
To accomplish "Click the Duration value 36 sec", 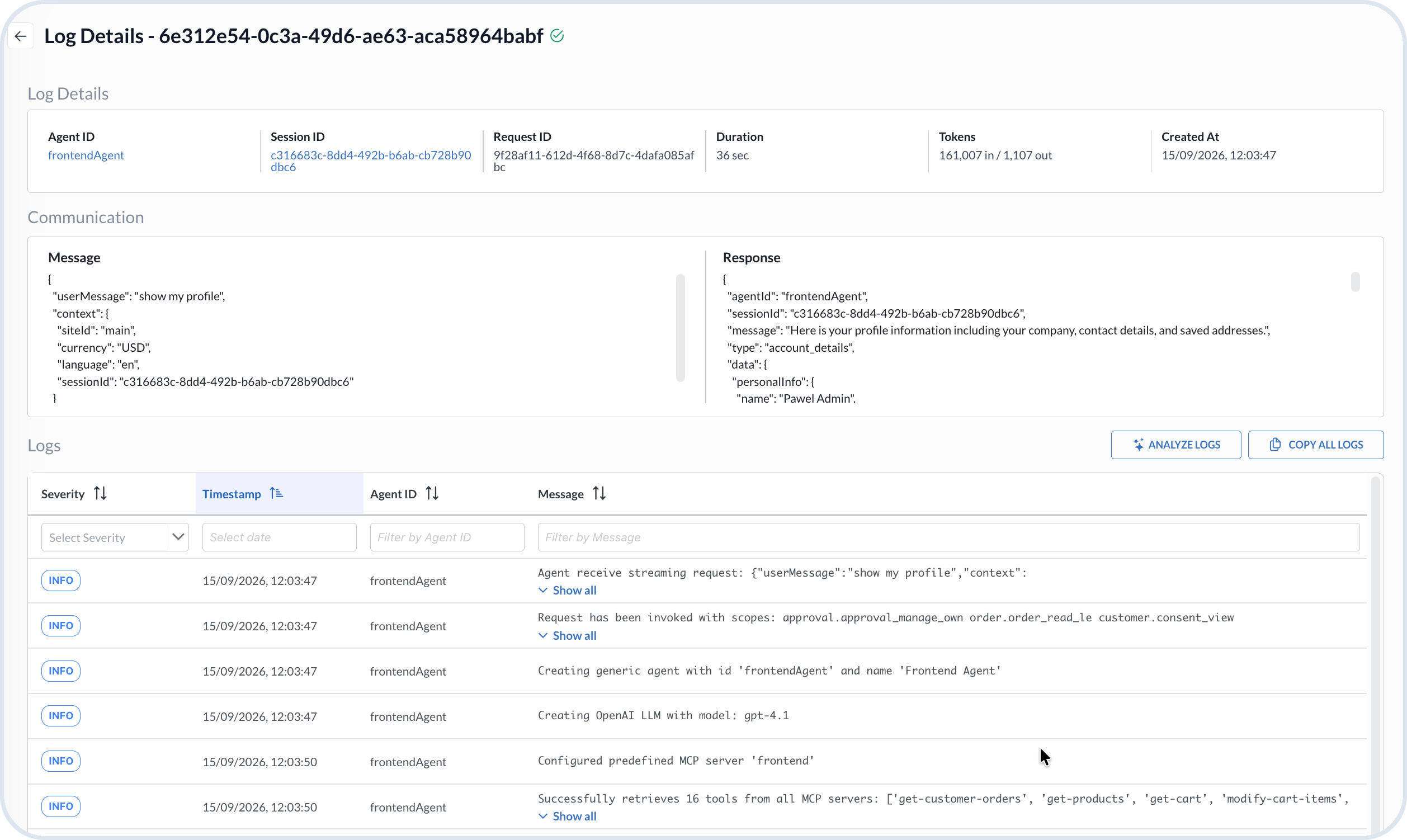I will pos(733,155).
